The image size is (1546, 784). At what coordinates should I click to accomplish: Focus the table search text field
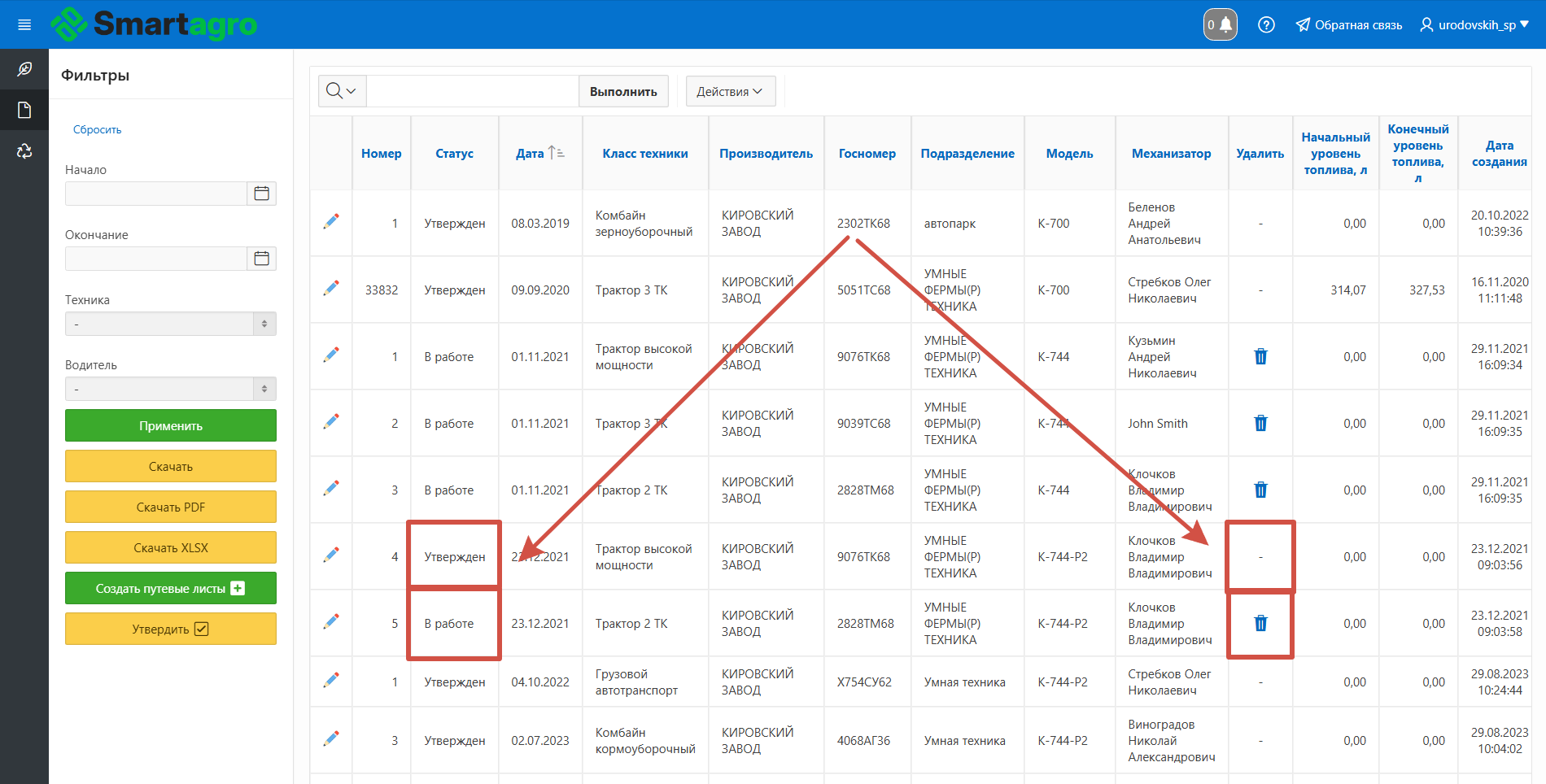pyautogui.click(x=472, y=91)
